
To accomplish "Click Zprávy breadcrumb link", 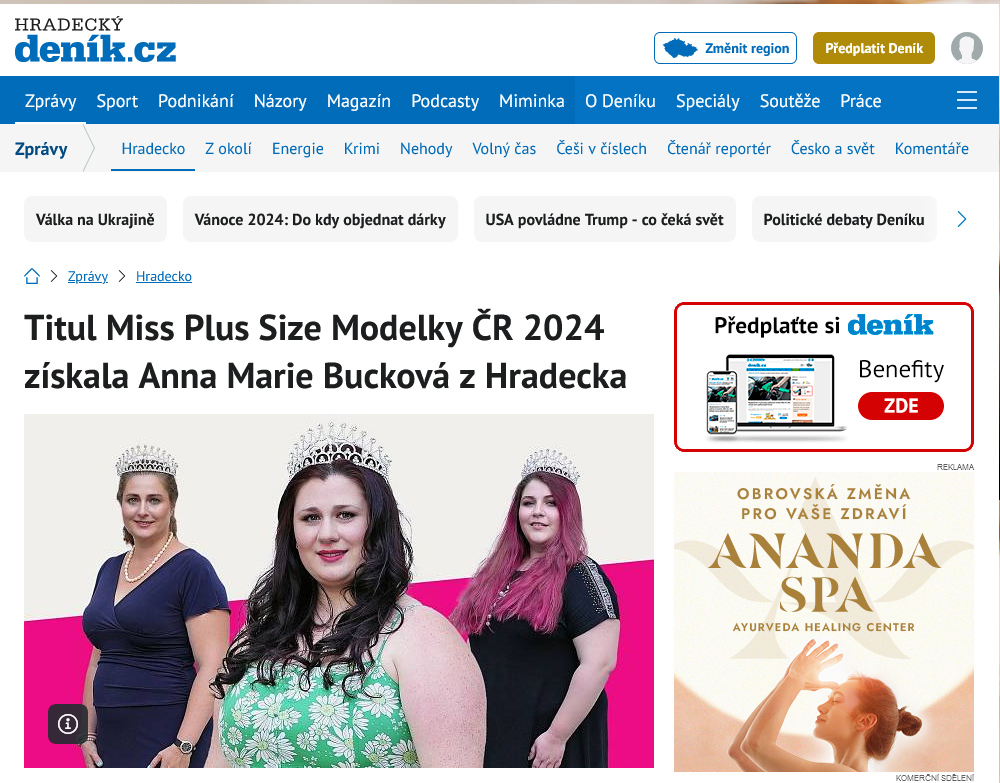I will pyautogui.click(x=88, y=276).
